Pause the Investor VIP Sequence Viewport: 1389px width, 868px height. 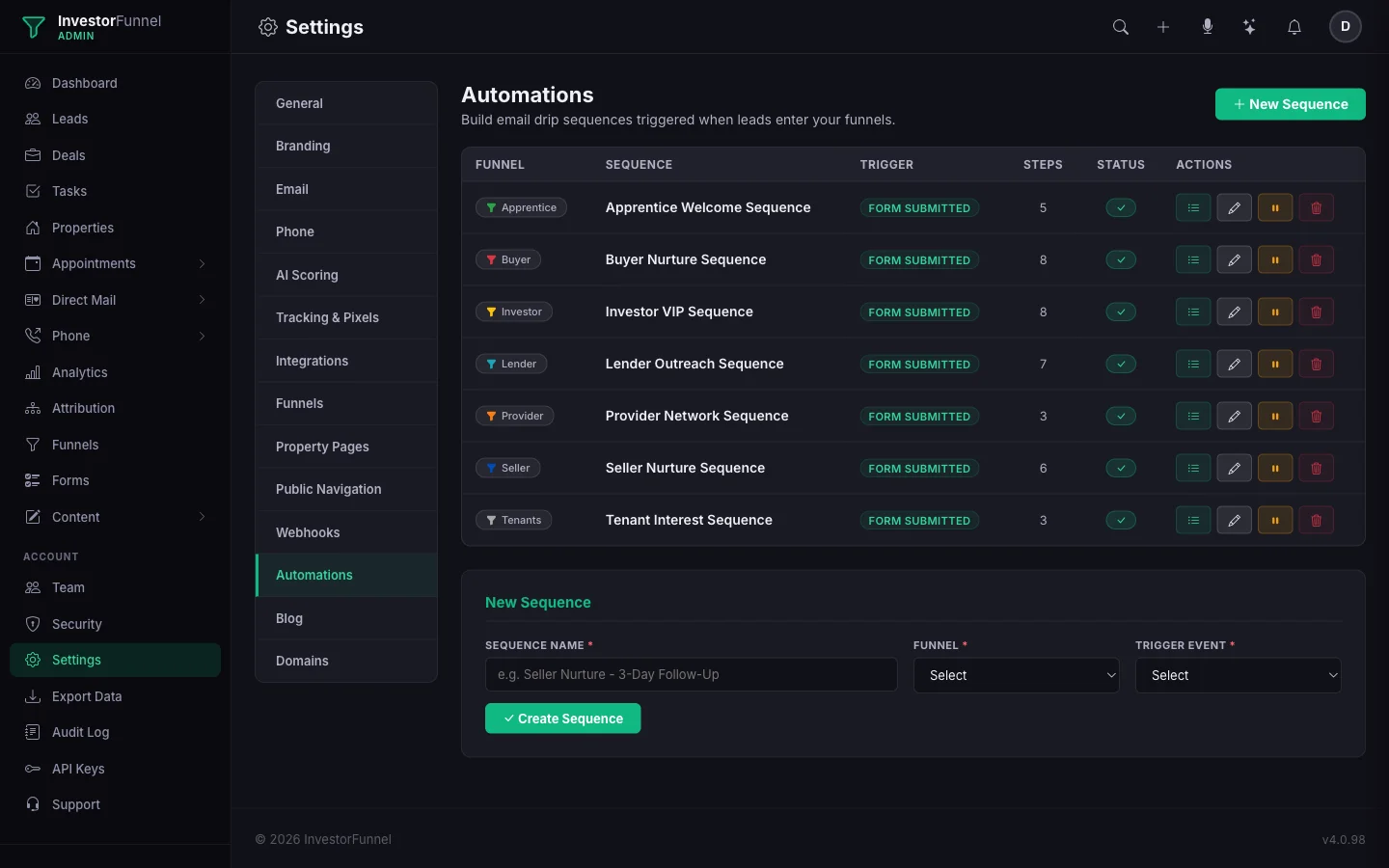[x=1275, y=312]
